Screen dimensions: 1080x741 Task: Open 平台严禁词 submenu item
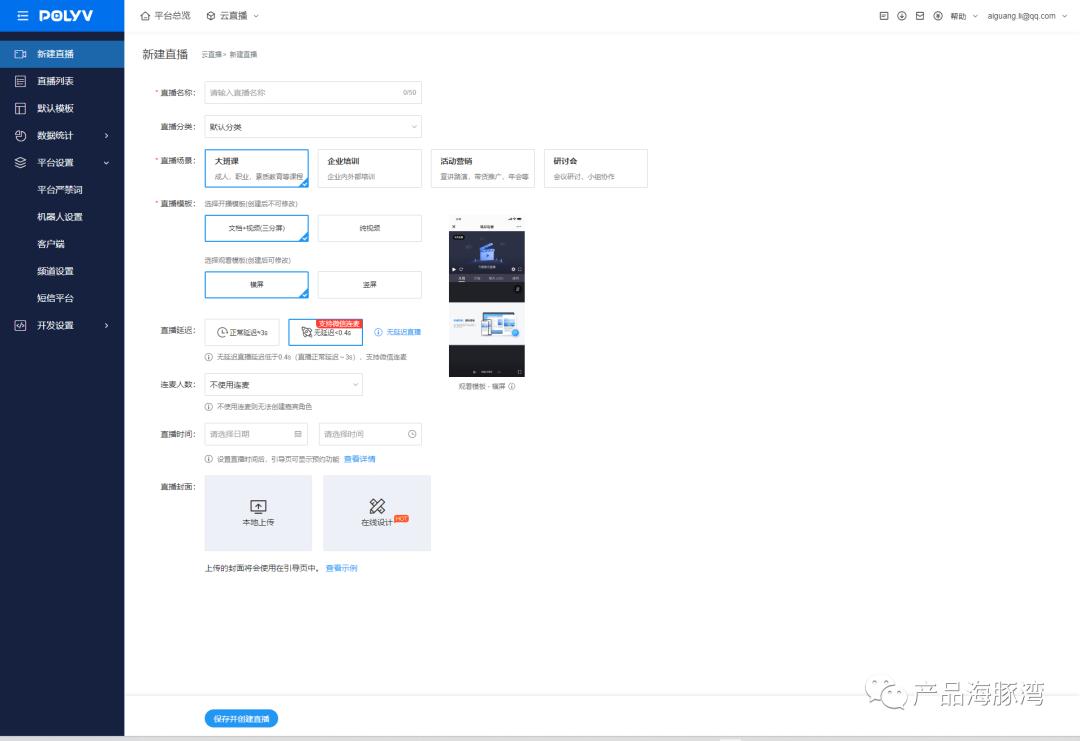[62, 189]
